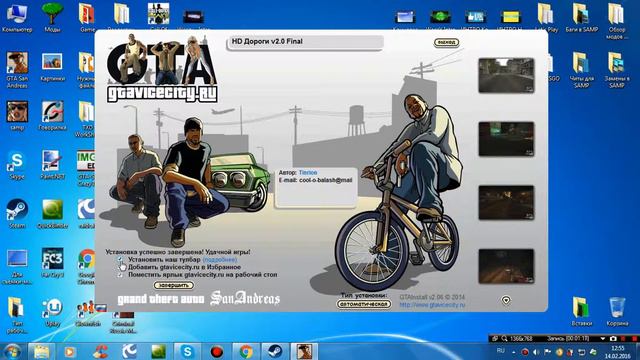Click the выход button in installer
Image resolution: width=640 pixels, height=360 pixels.
pos(447,42)
